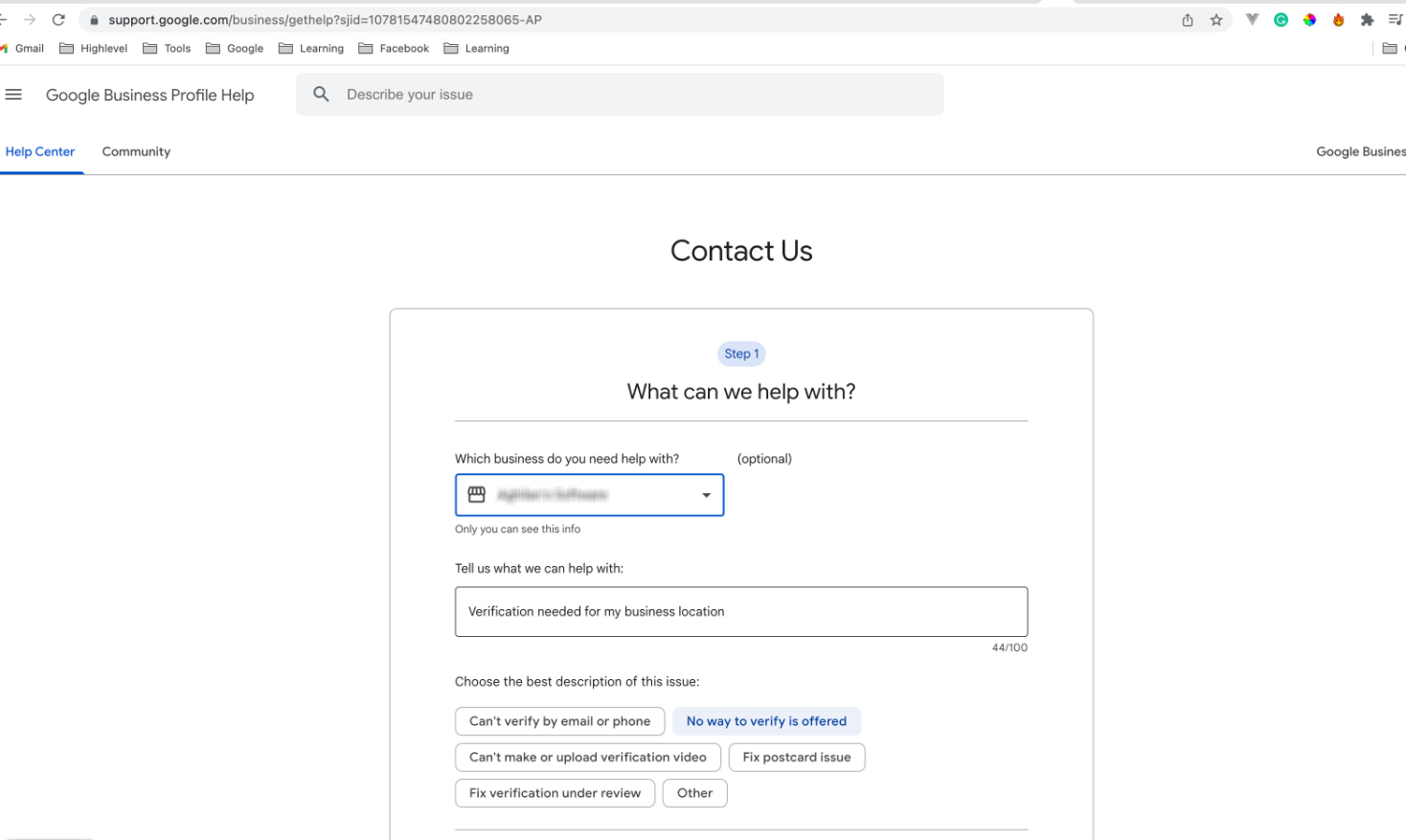
Task: Open the flame extension icon
Action: click(x=1338, y=19)
